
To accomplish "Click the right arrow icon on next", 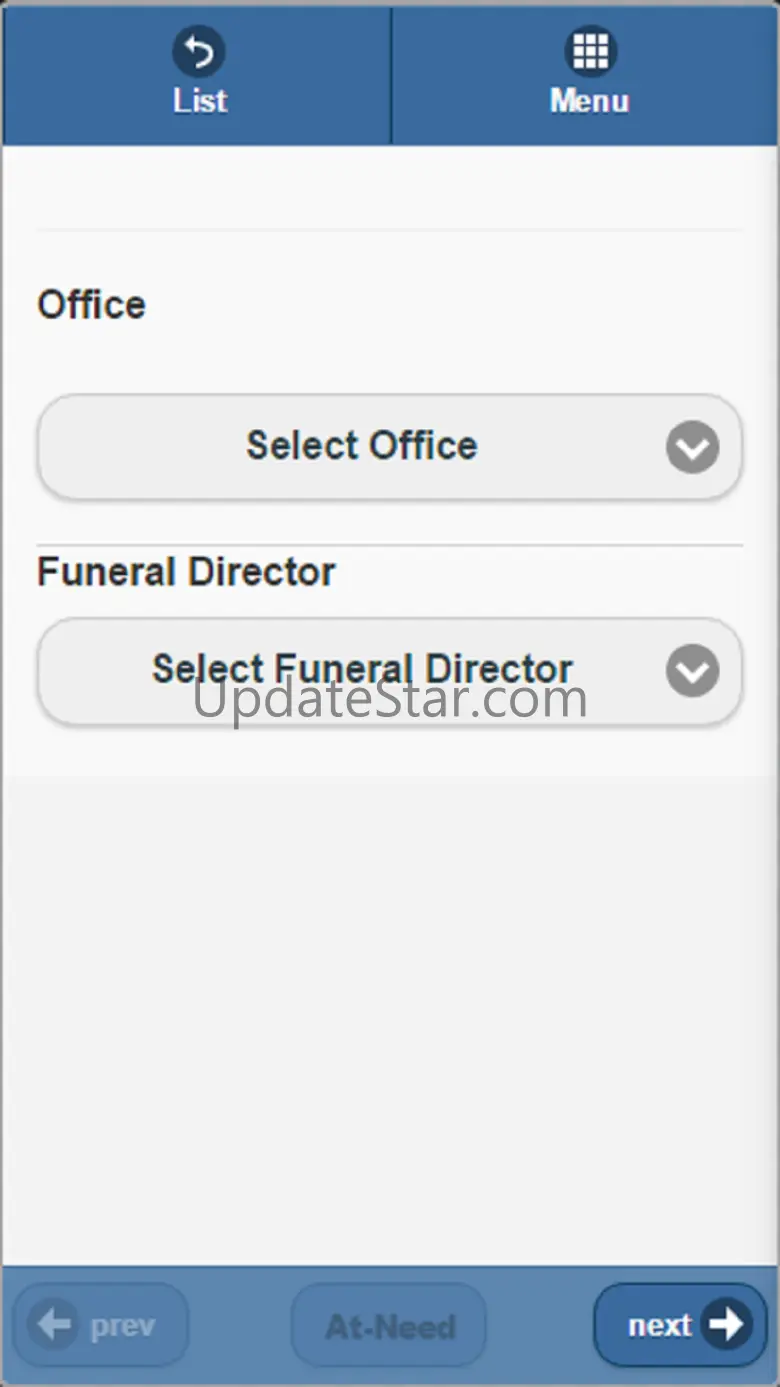I will 726,1324.
